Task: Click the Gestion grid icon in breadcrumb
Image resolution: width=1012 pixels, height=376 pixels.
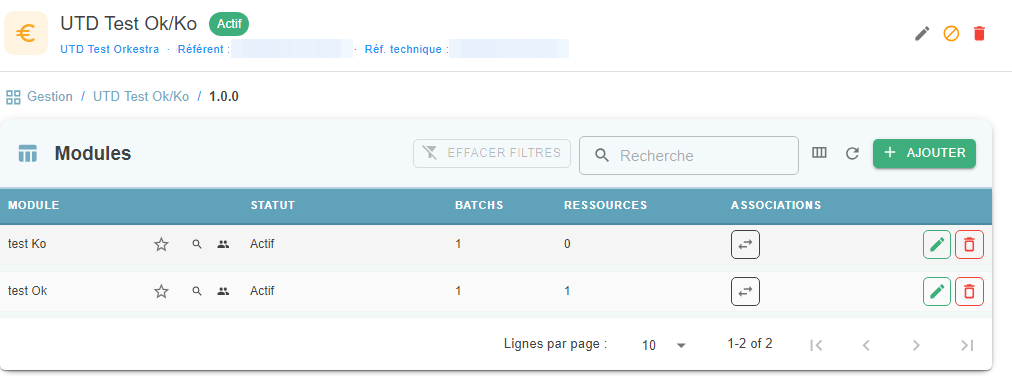Action: point(13,97)
